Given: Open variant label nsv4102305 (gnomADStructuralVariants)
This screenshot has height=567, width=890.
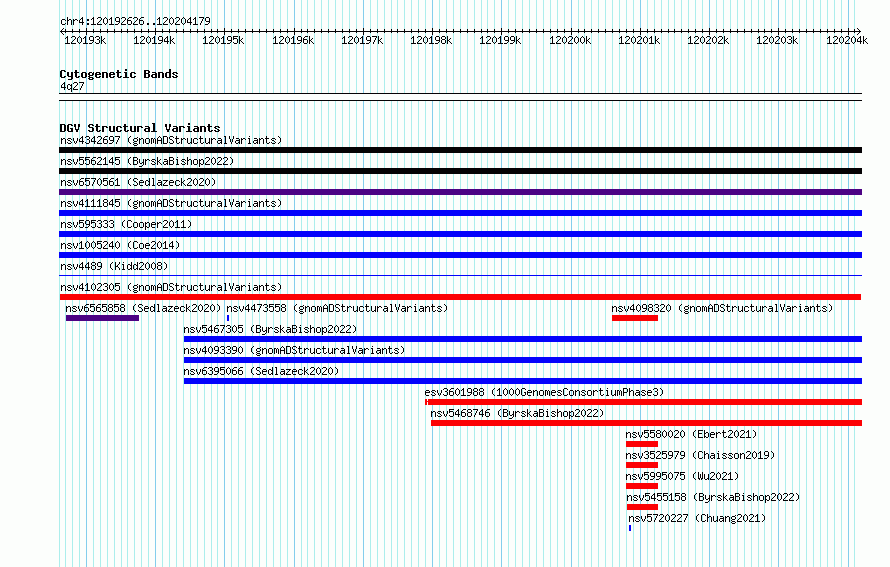Looking at the screenshot, I should (x=171, y=287).
